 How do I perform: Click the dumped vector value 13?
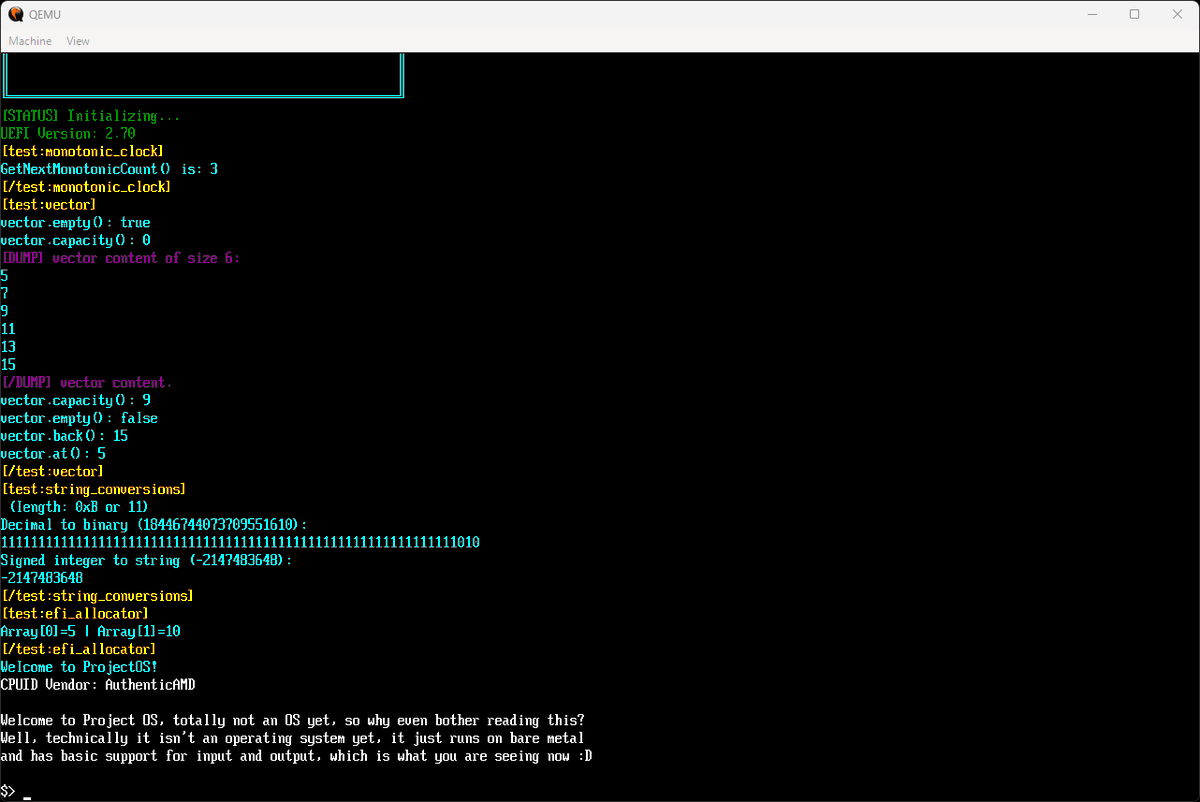click(x=8, y=347)
